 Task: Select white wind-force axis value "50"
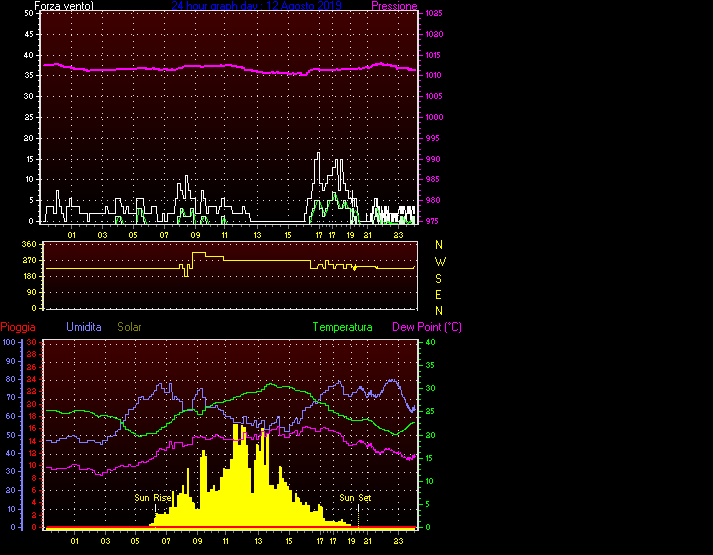29,13
